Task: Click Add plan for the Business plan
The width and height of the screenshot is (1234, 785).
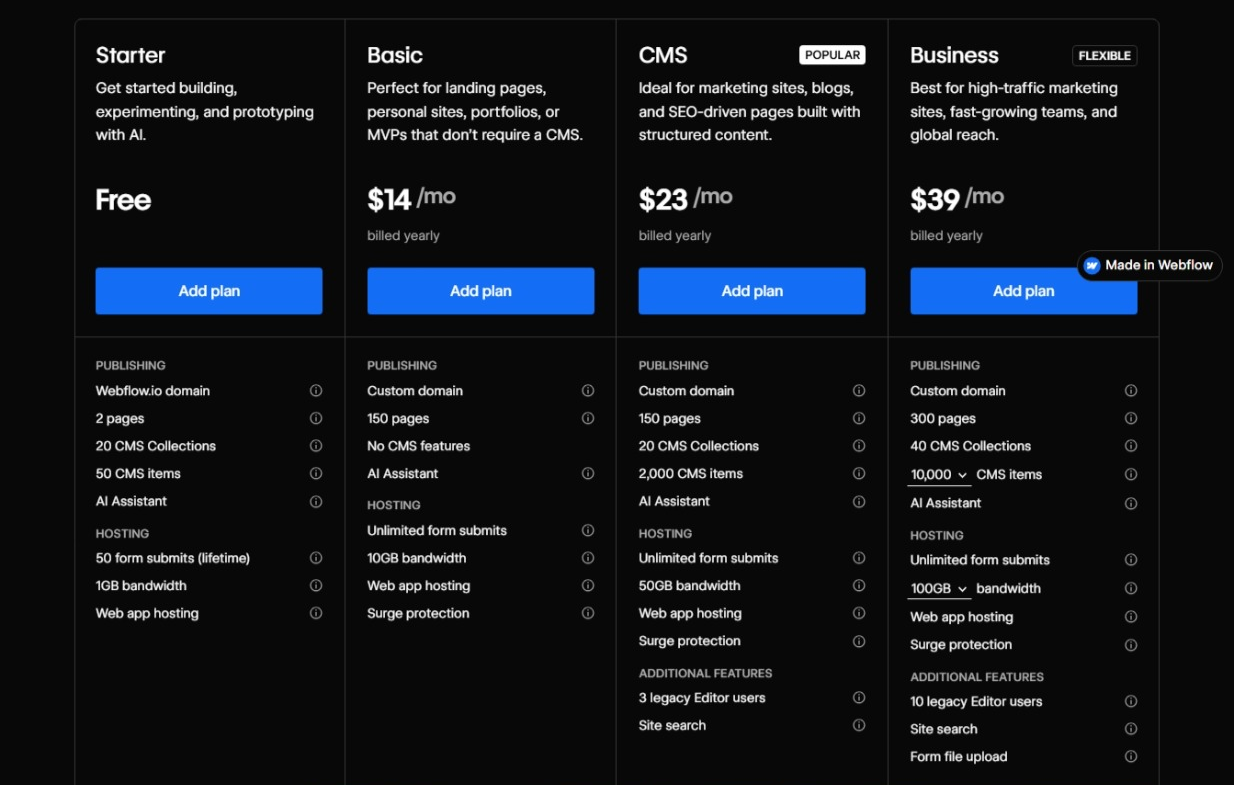Action: click(x=1023, y=290)
